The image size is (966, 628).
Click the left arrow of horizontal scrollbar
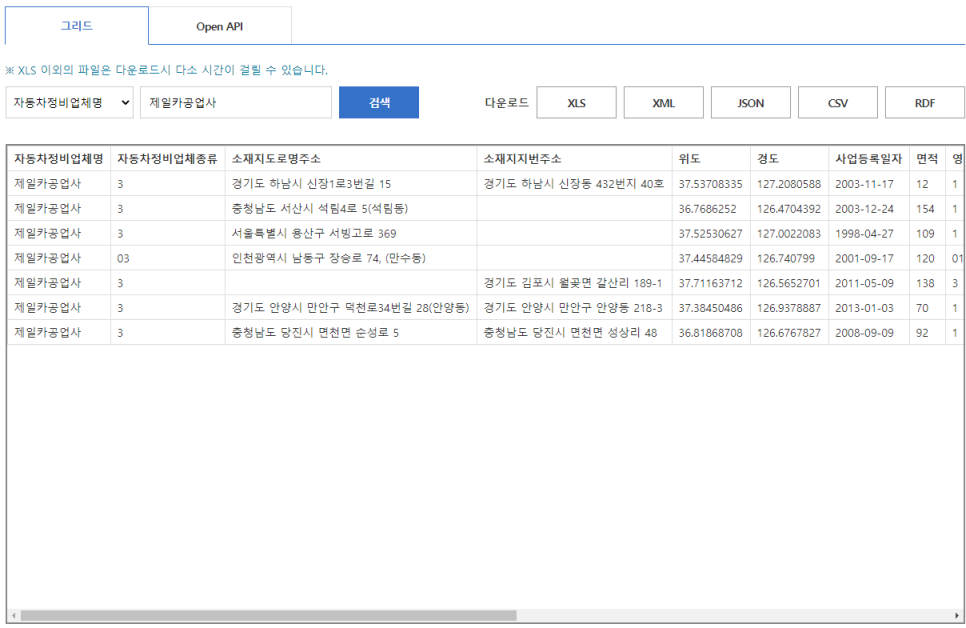[14, 616]
